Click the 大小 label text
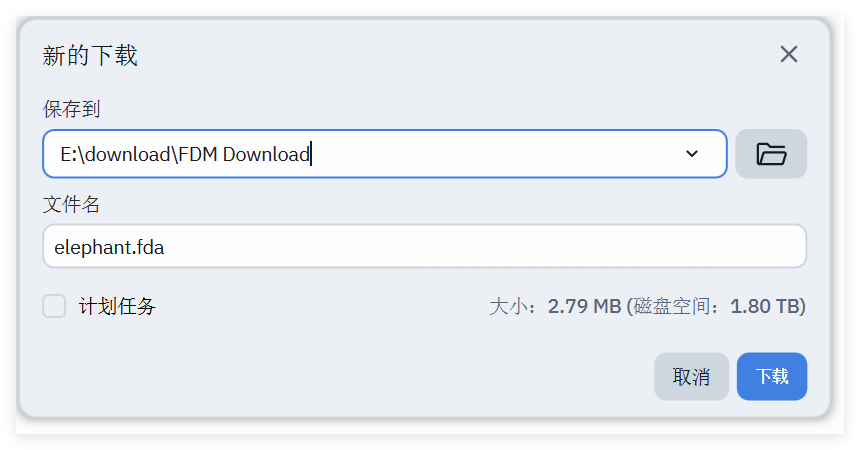The image size is (860, 450). click(511, 306)
